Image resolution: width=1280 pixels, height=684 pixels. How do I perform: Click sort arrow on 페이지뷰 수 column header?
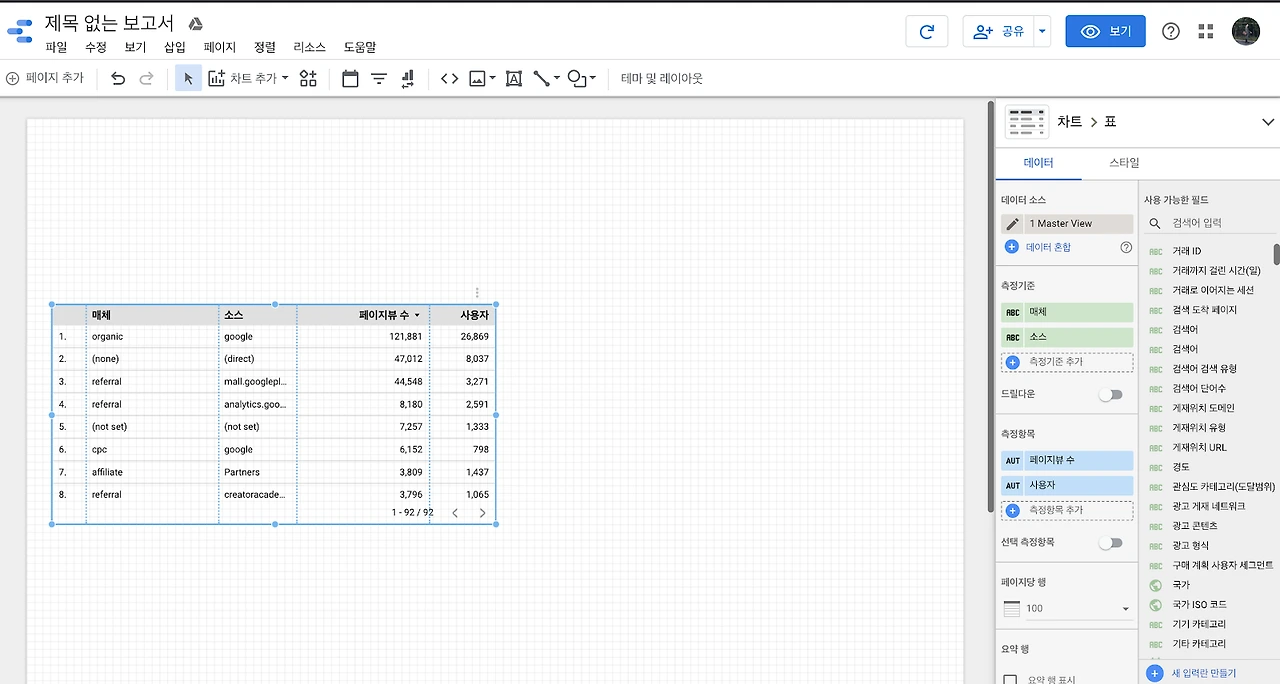click(417, 315)
